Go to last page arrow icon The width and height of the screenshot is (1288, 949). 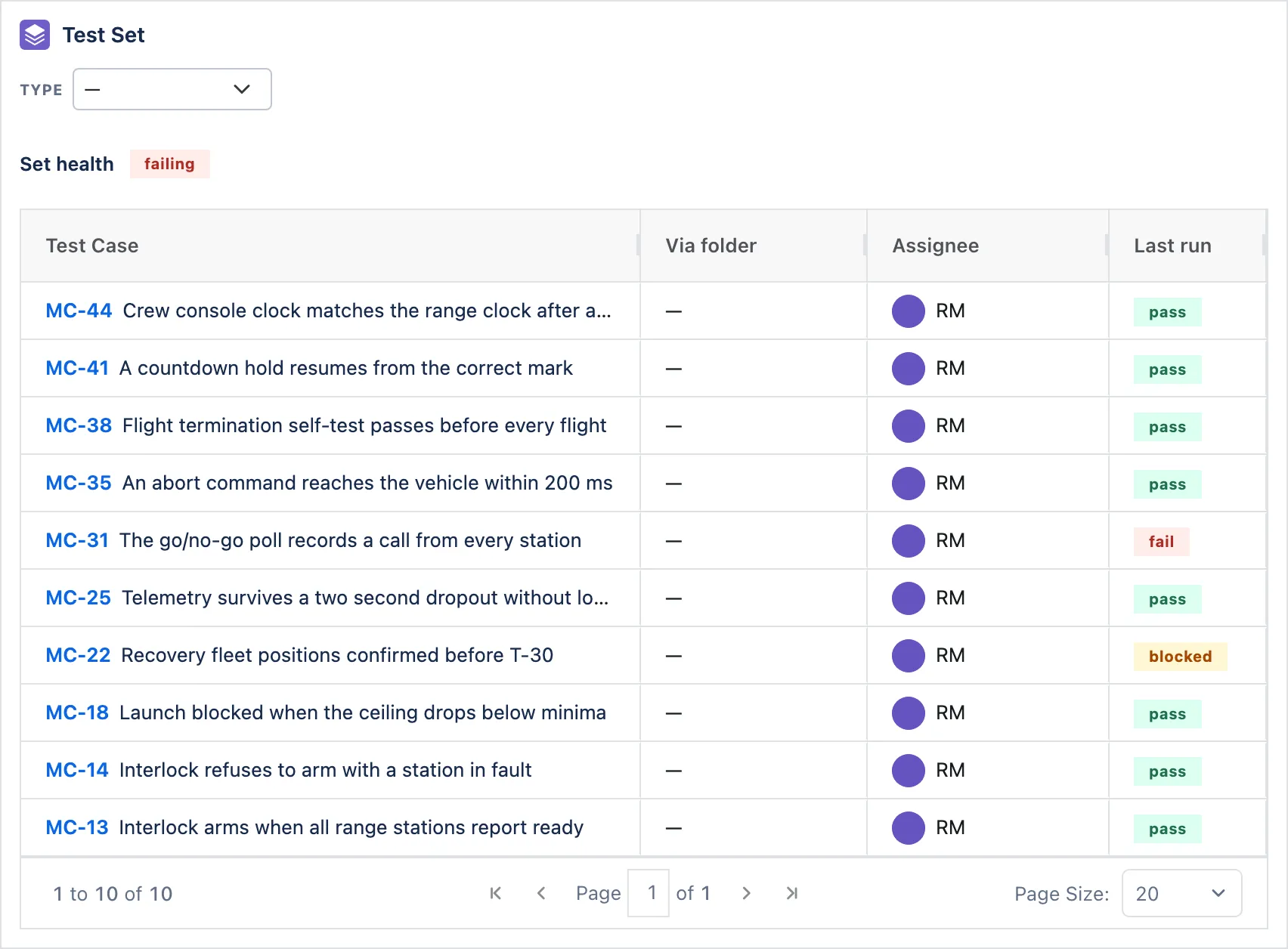coord(791,893)
